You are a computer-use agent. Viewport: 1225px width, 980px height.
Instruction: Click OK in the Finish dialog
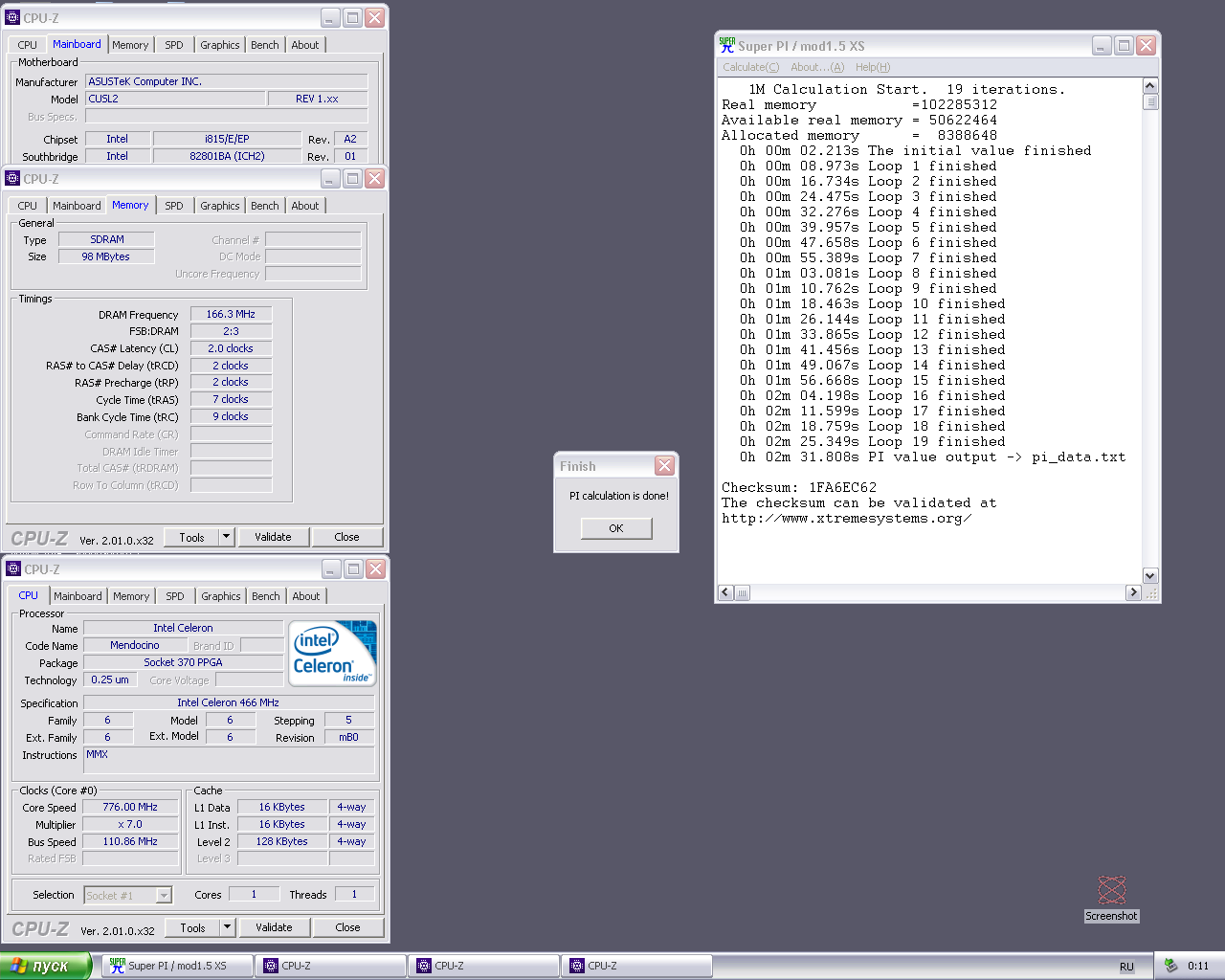616,528
